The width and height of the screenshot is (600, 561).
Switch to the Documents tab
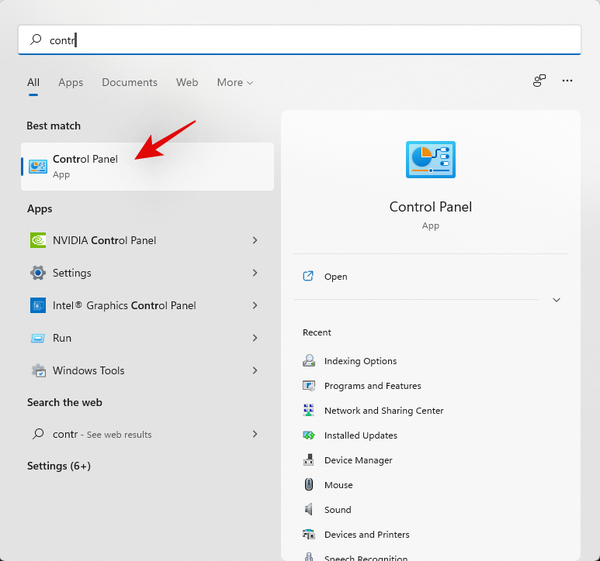click(129, 82)
